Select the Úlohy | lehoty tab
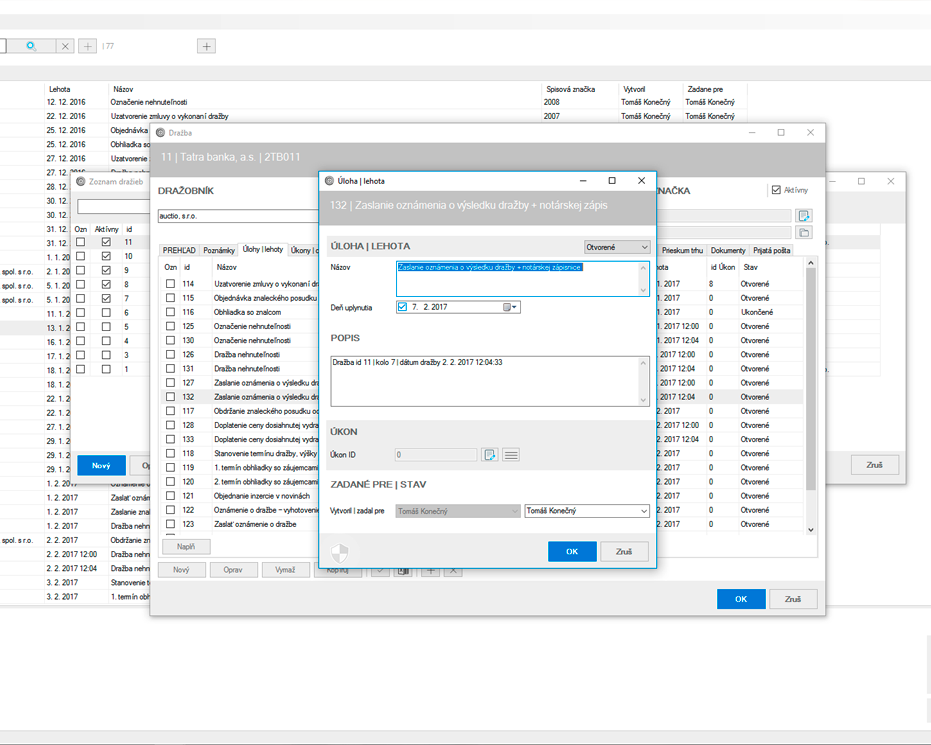931x745 pixels. [x=262, y=249]
